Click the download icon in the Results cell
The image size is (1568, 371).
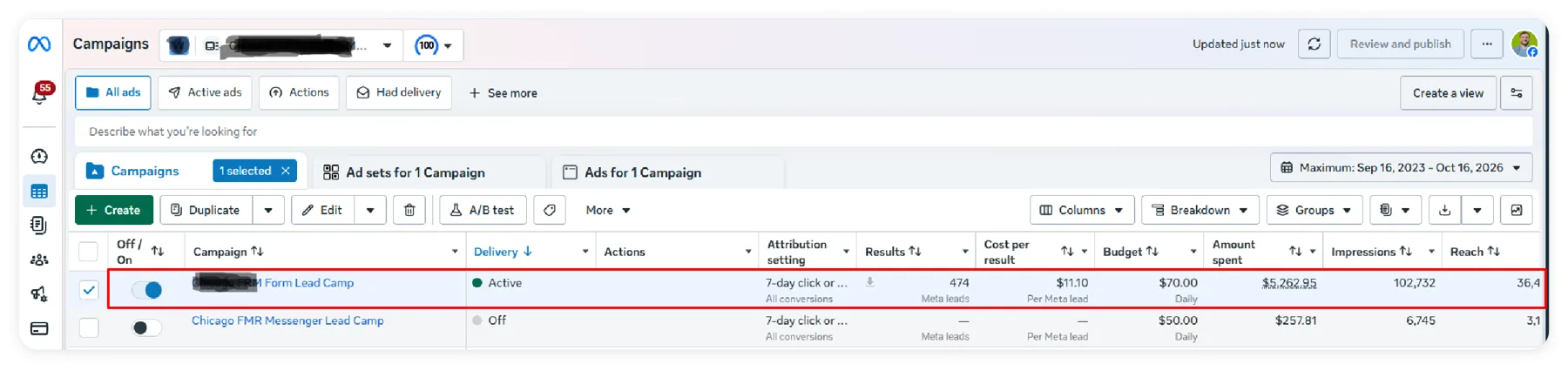click(x=869, y=282)
